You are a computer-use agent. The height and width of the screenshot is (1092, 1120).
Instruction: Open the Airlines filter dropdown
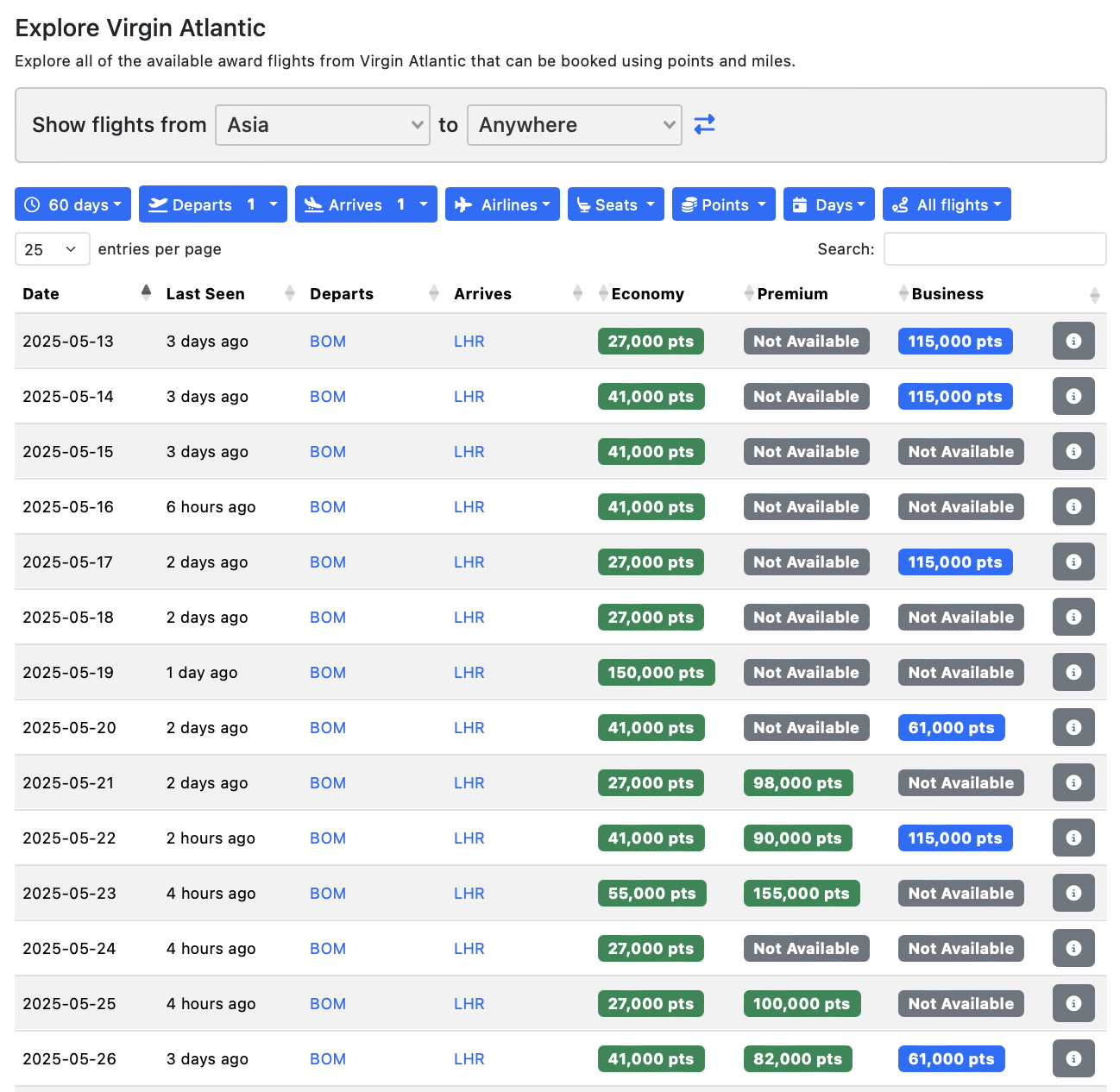(x=502, y=204)
